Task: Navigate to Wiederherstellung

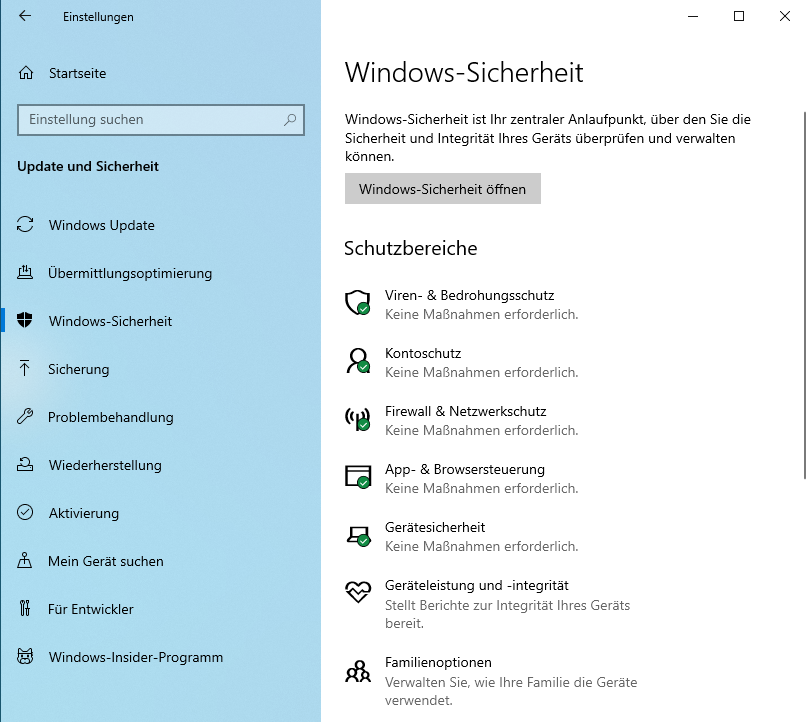Action: coord(160,465)
